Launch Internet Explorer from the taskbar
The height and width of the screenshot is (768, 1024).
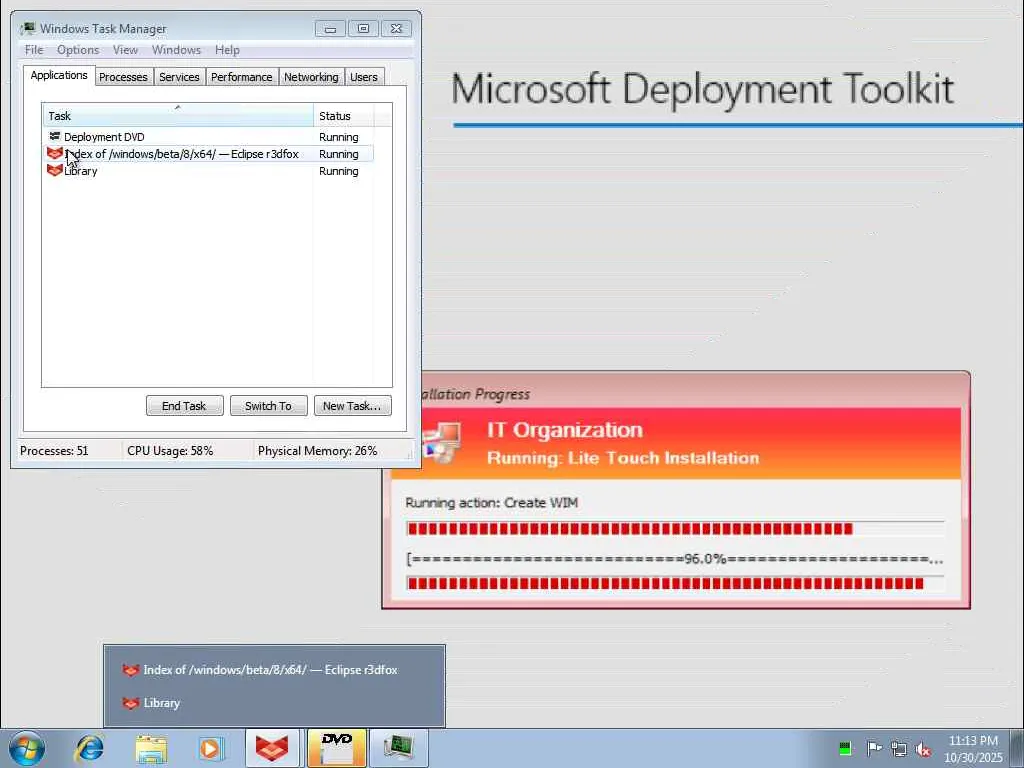[89, 748]
